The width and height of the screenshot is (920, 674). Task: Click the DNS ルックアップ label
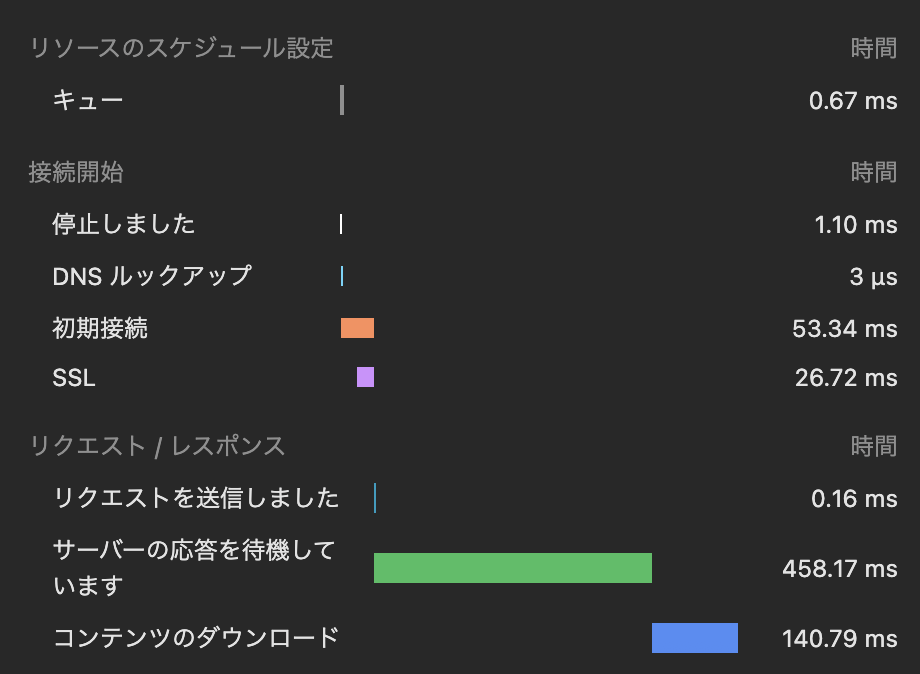(x=152, y=276)
